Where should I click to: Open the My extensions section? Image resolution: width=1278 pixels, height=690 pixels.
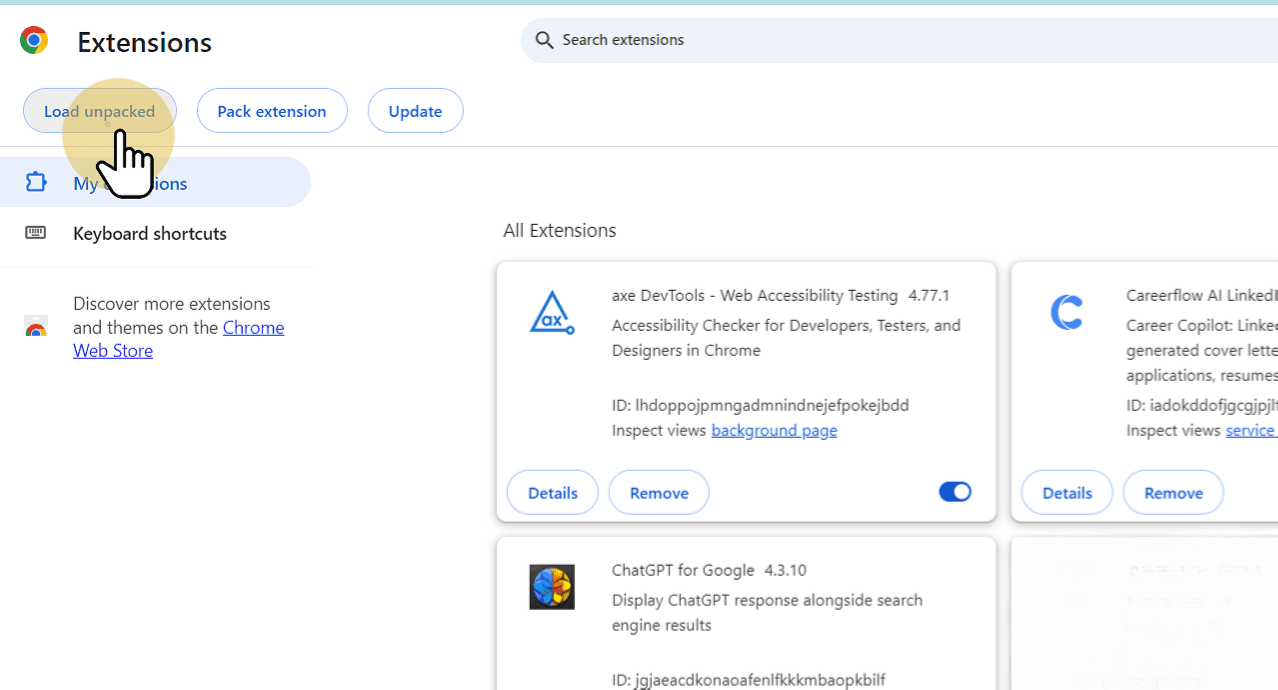[155, 182]
